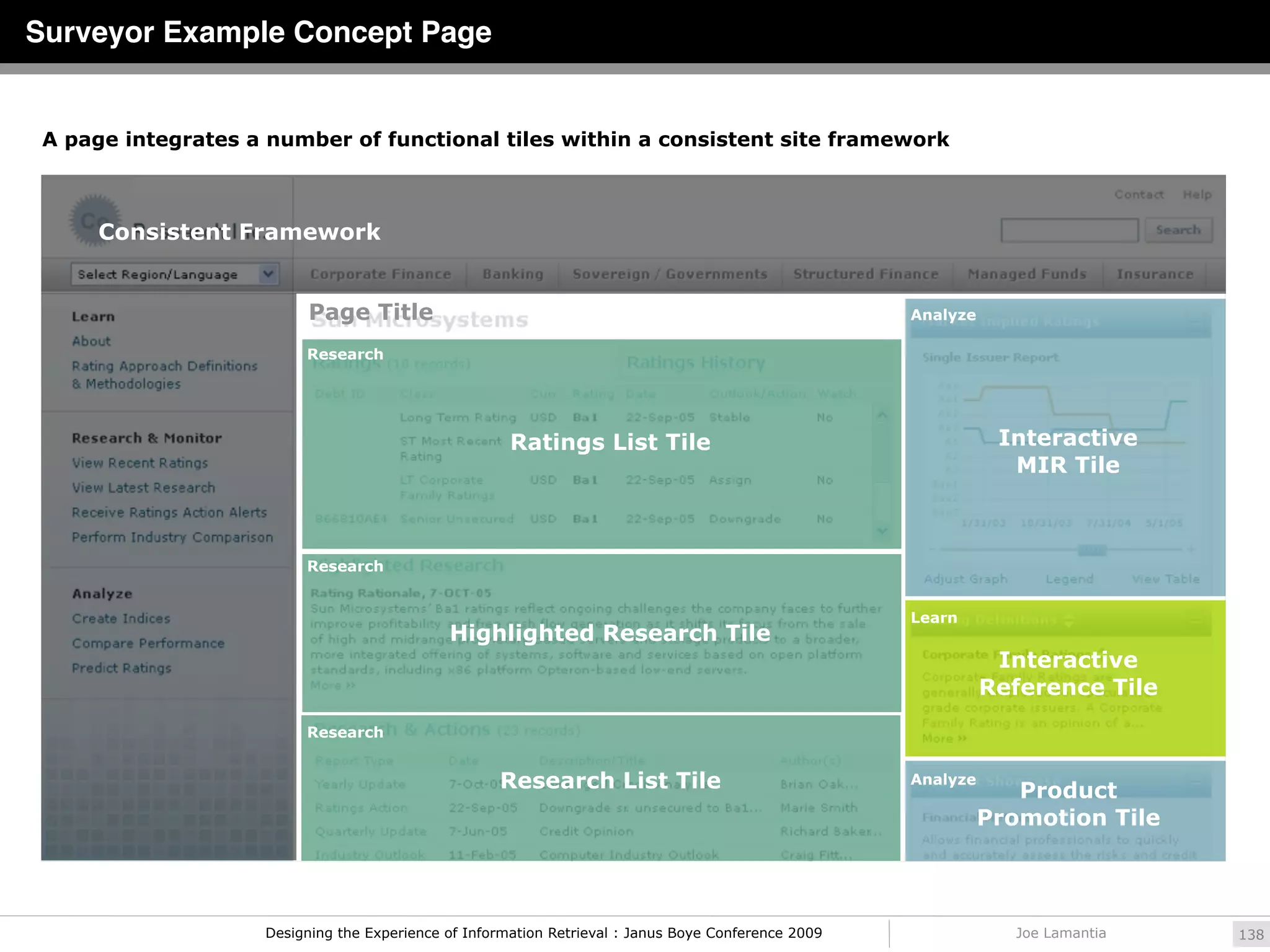The height and width of the screenshot is (952, 1270).
Task: Open More link in Reference tile
Action: coord(944,739)
